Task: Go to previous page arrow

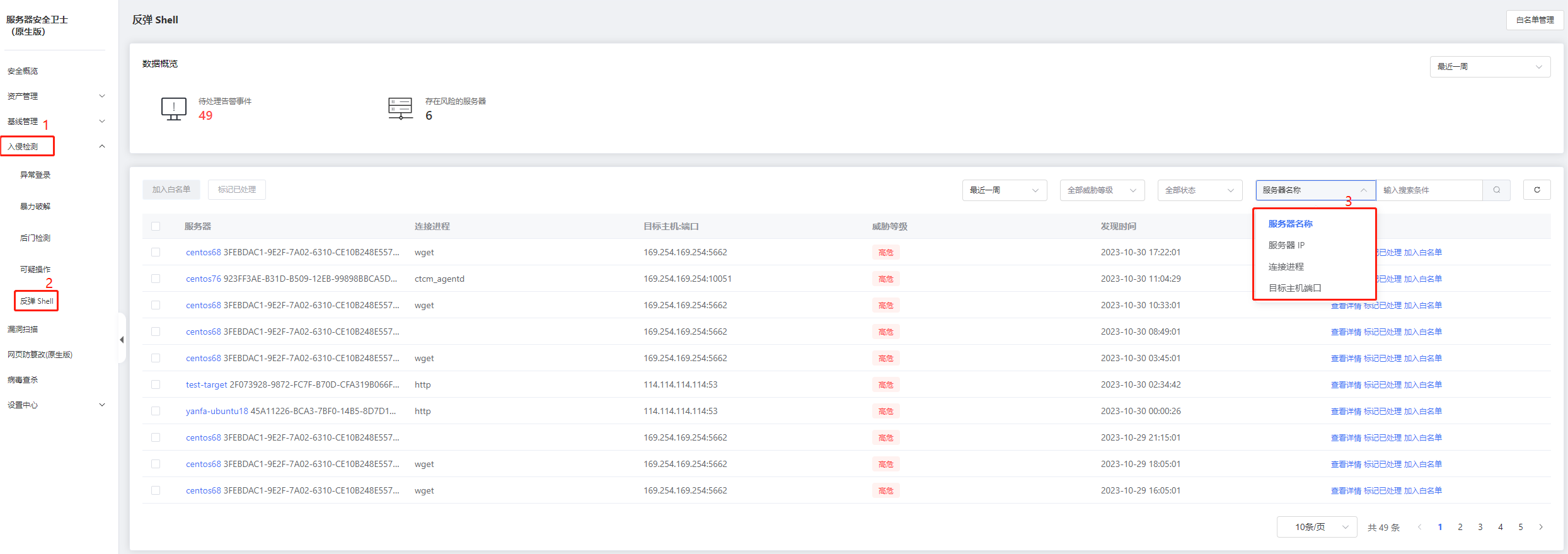Action: (x=1419, y=527)
